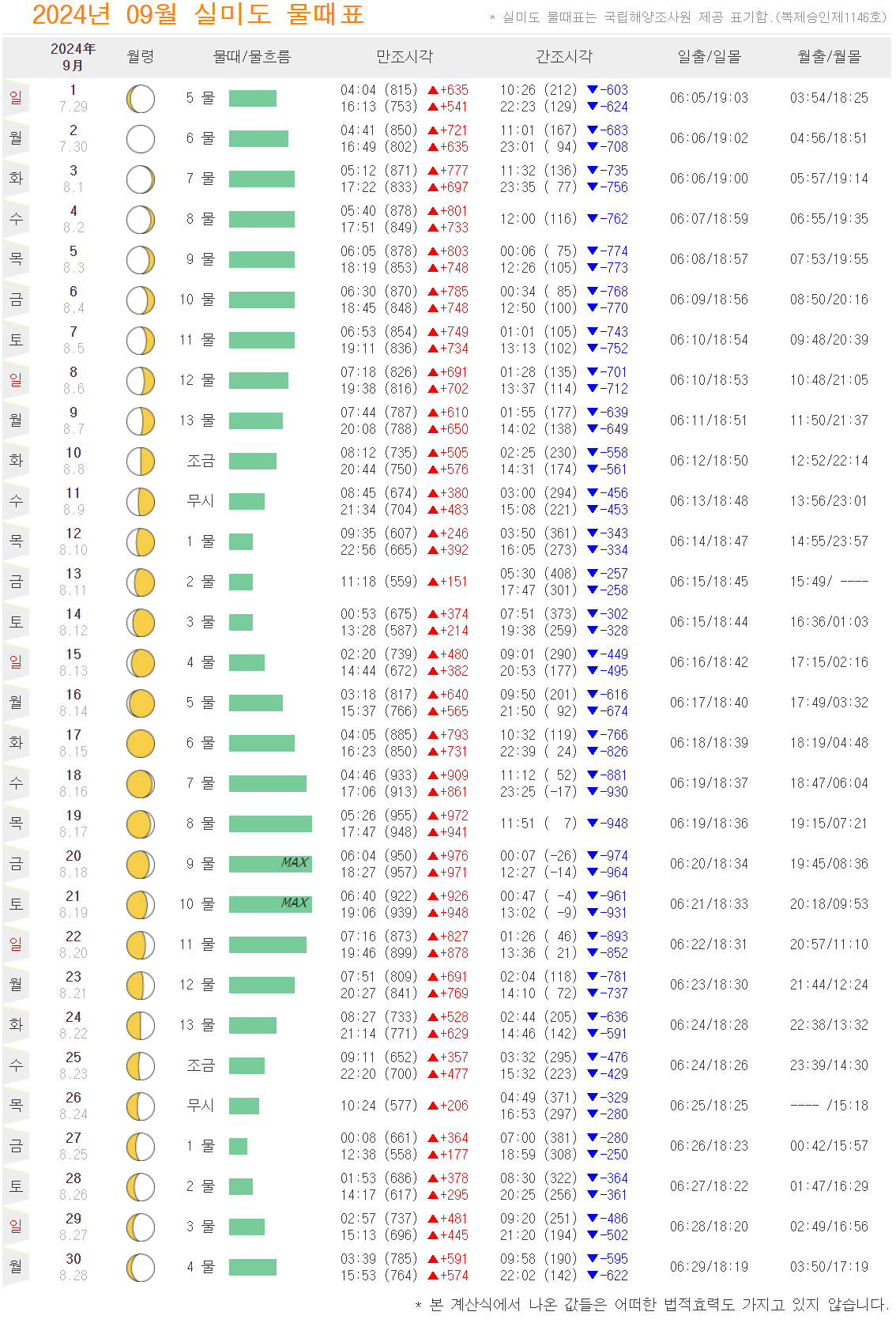Click the lunar date '7.29' under 1
This screenshot has width=896, height=1323.
73,107
